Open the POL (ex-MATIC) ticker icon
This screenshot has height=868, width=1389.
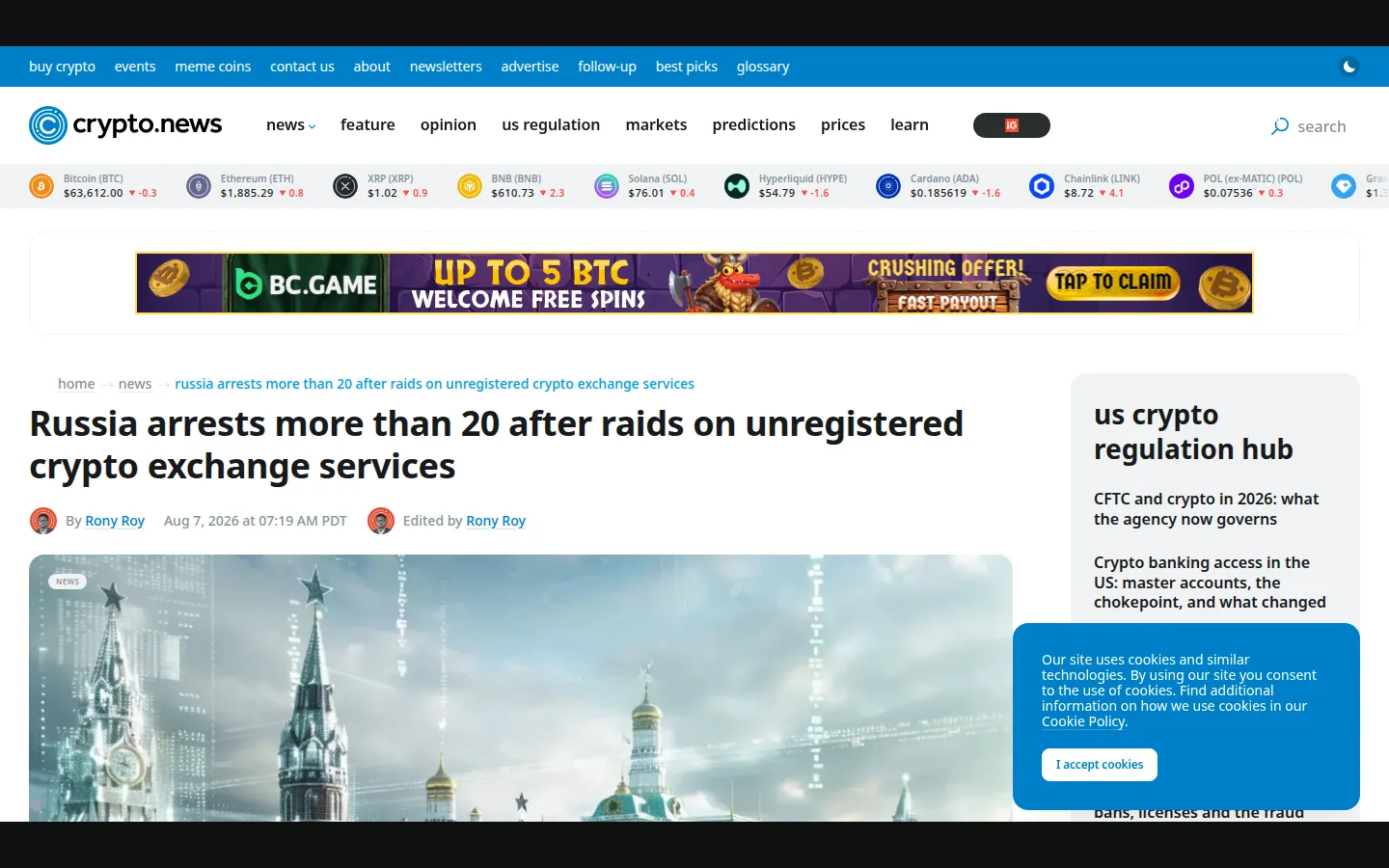[x=1182, y=186]
